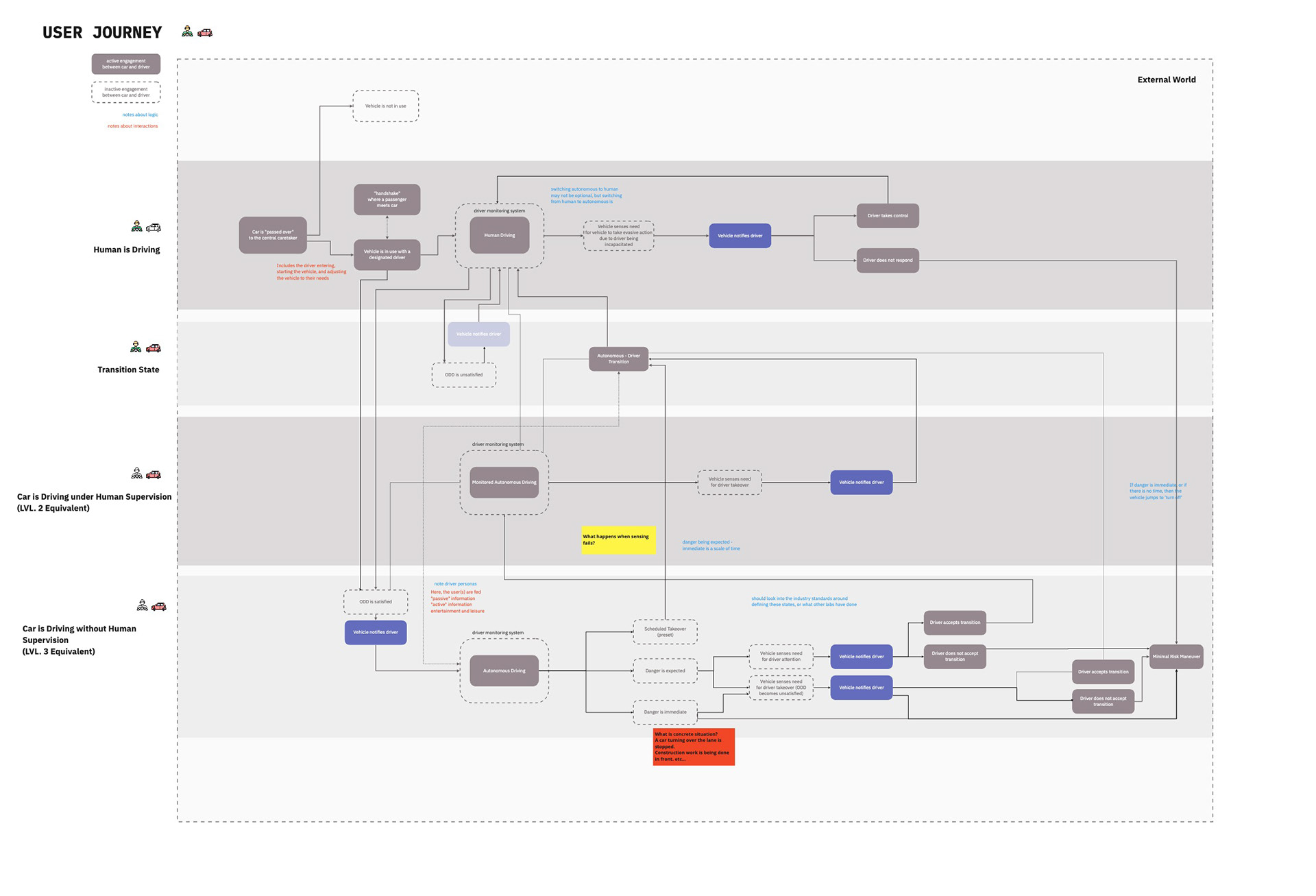Select the "Monitored Autonomous Driving" node
Image resolution: width=1316 pixels, height=896 pixels.
pyautogui.click(x=504, y=483)
